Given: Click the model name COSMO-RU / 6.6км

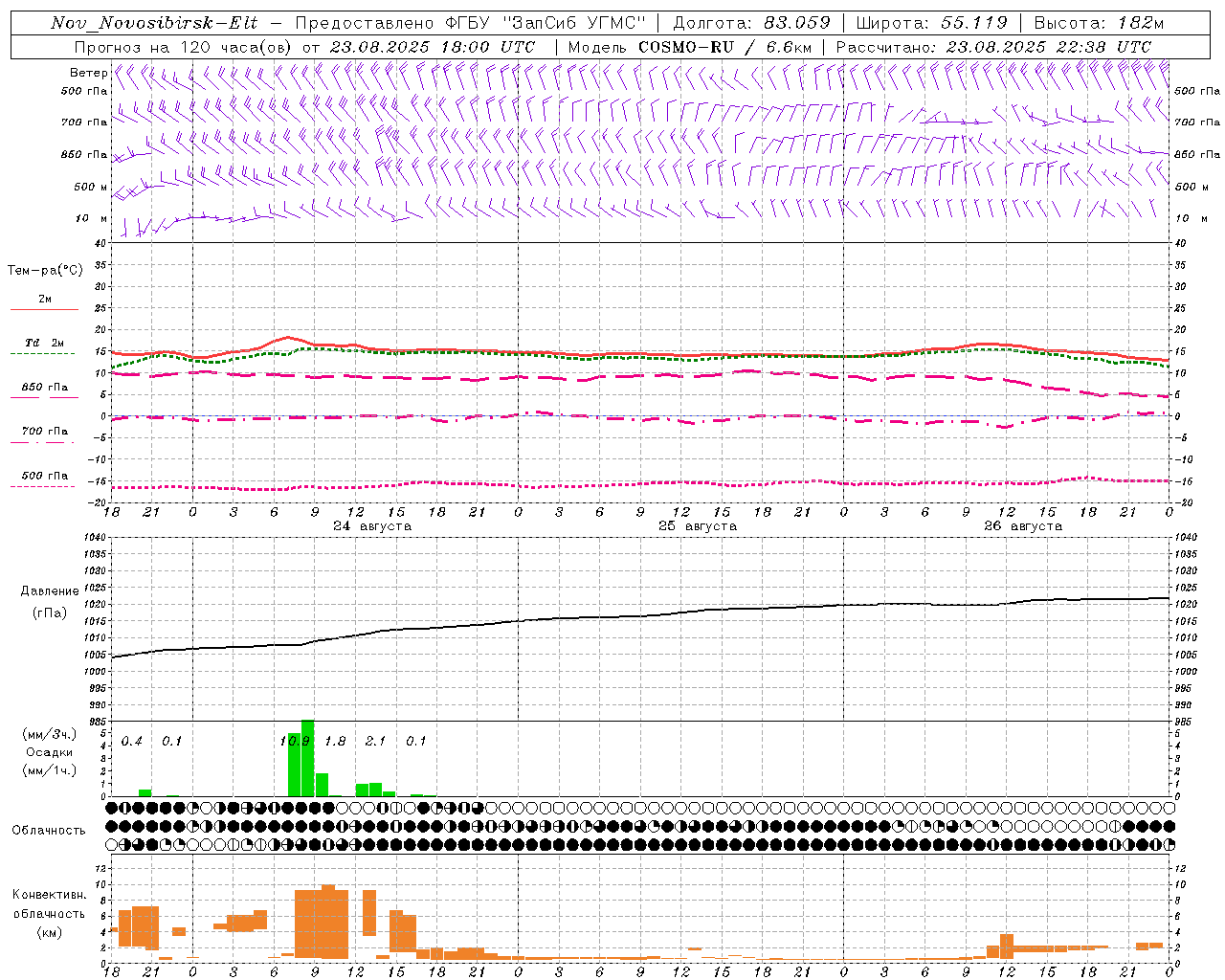Looking at the screenshot, I should (724, 47).
